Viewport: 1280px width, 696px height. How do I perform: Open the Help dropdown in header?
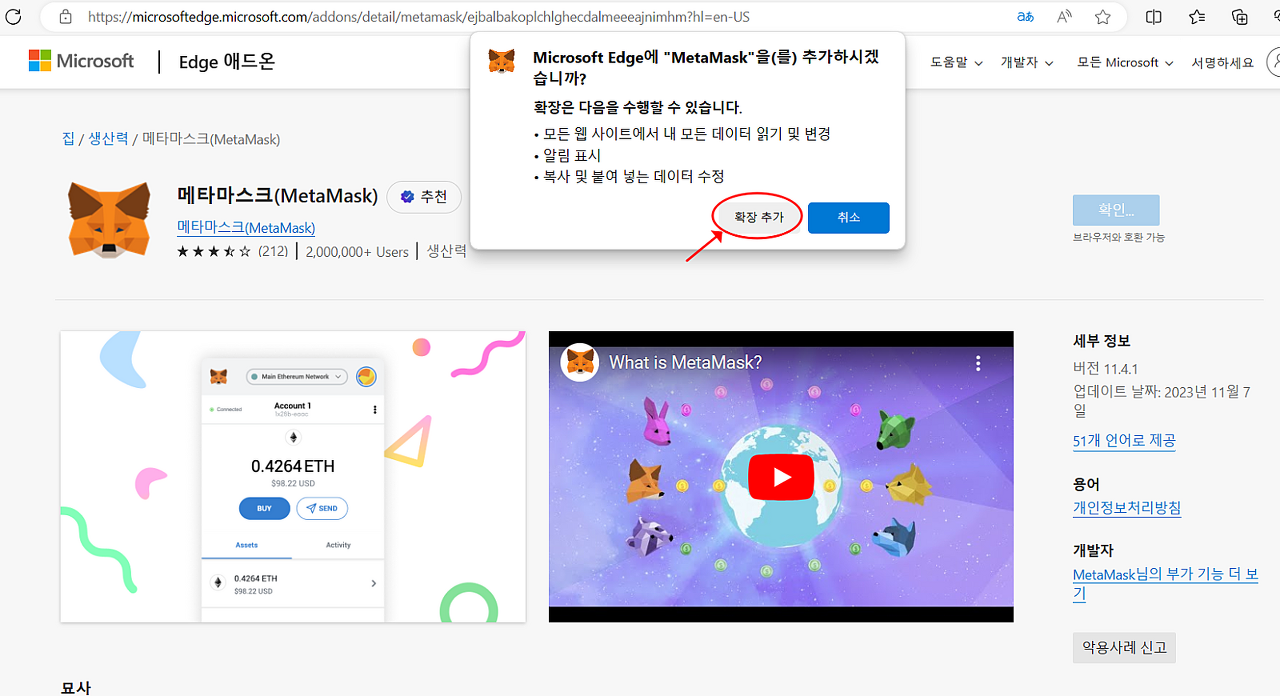[x=956, y=62]
